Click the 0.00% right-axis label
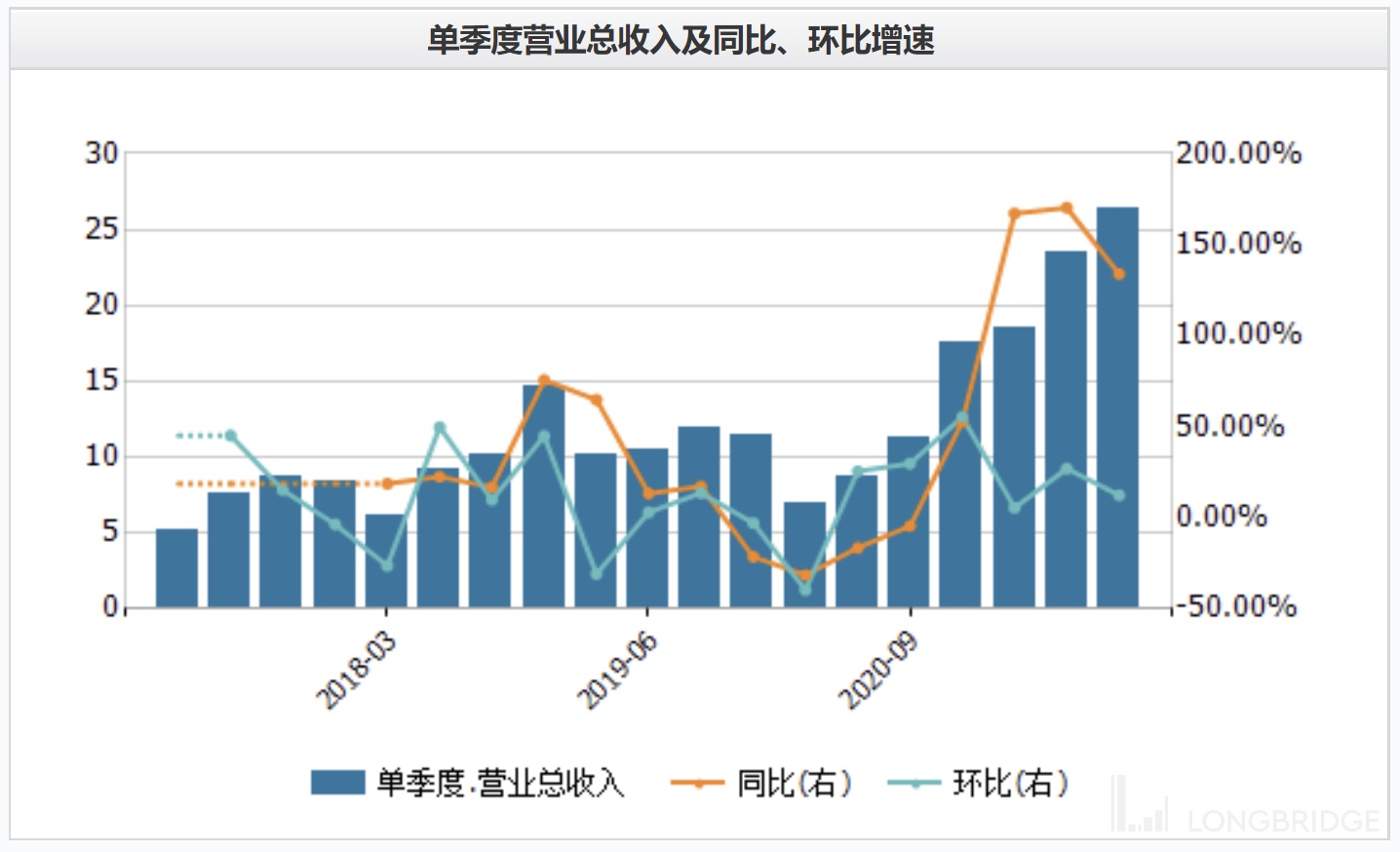This screenshot has height=852, width=1400. (1222, 516)
